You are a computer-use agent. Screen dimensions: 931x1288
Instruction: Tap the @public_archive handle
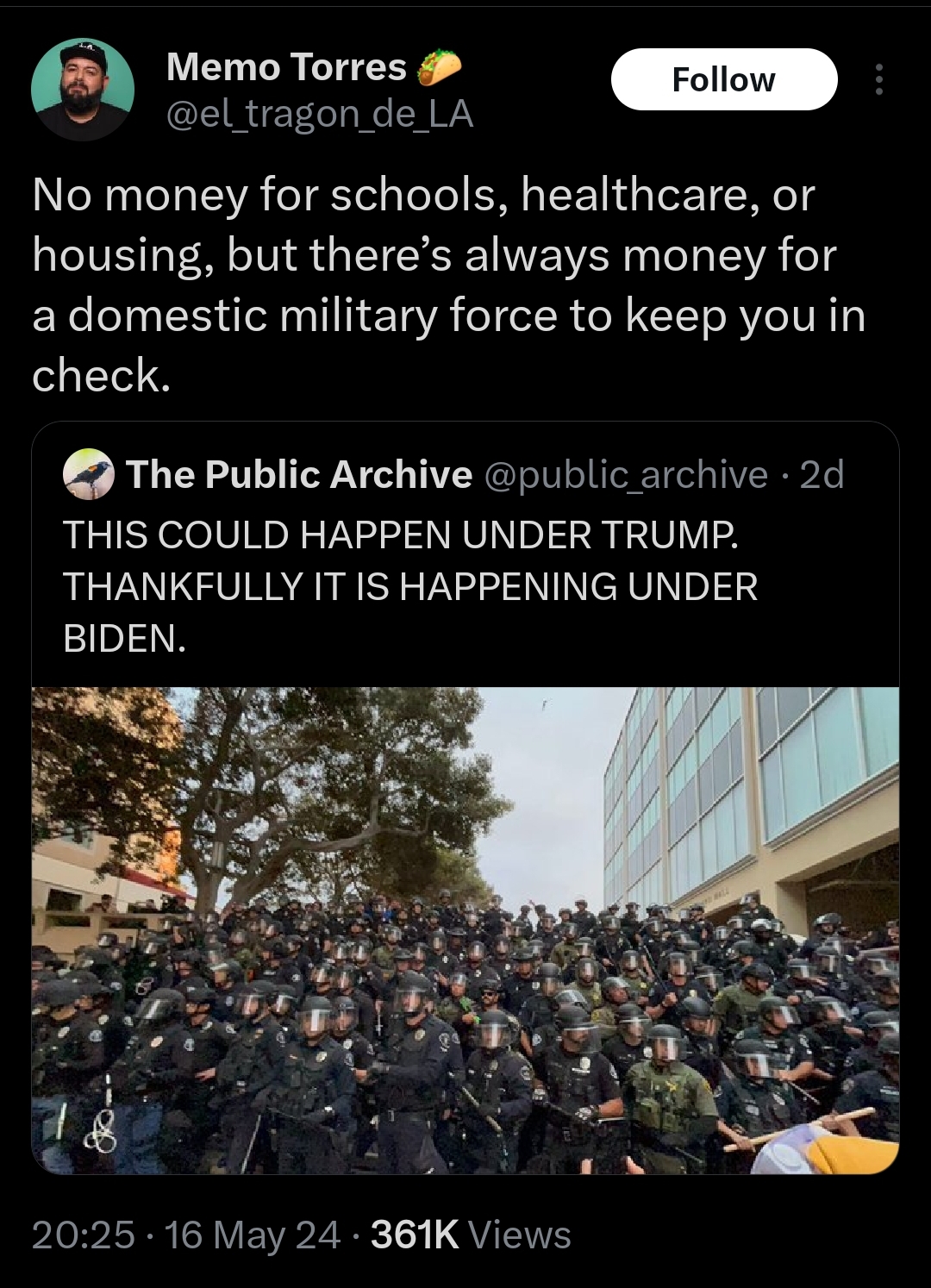pyautogui.click(x=627, y=474)
